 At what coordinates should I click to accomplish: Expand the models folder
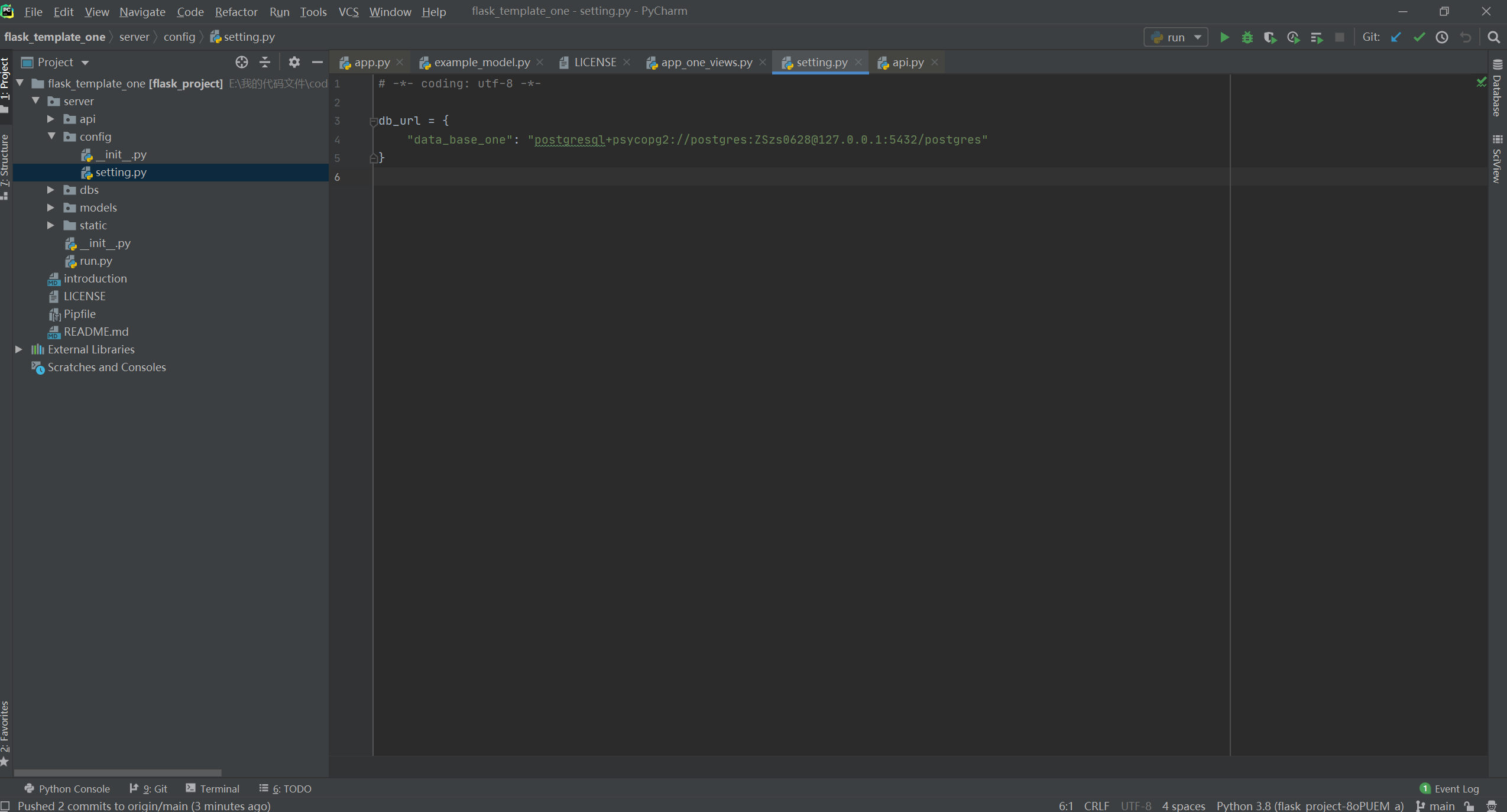(51, 207)
